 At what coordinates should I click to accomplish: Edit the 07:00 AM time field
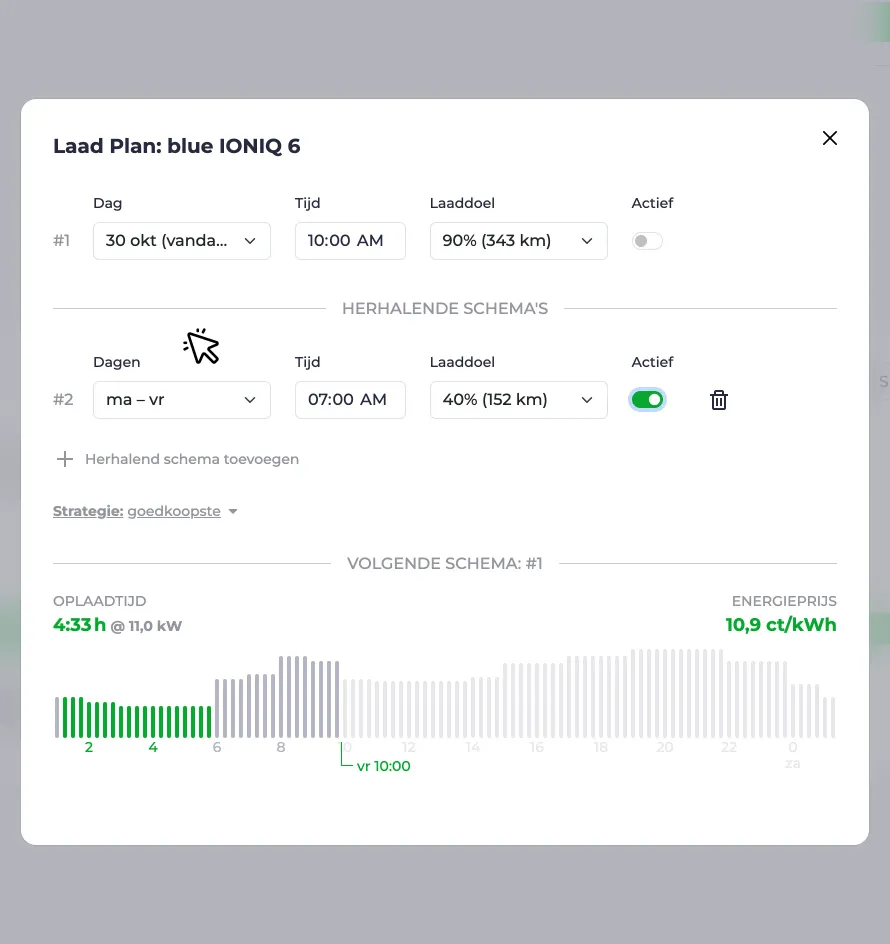pyautogui.click(x=350, y=400)
